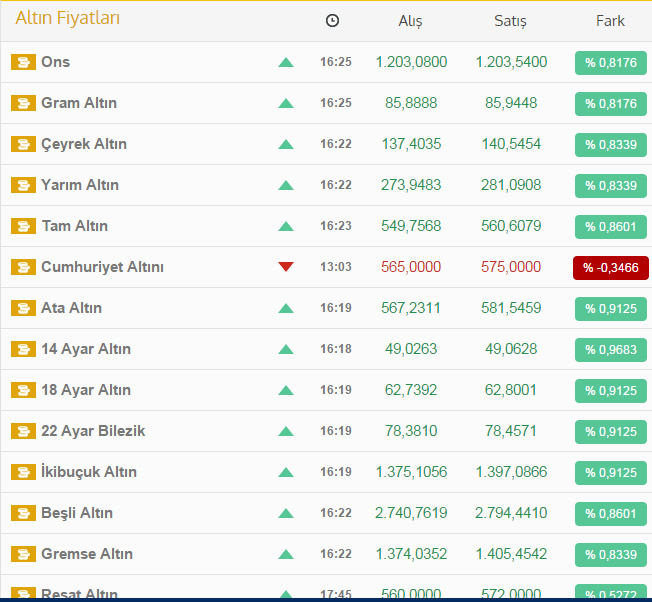This screenshot has width=652, height=602.
Task: Click the gold icon beside İkibuçuk Altın
Action: coord(23,472)
